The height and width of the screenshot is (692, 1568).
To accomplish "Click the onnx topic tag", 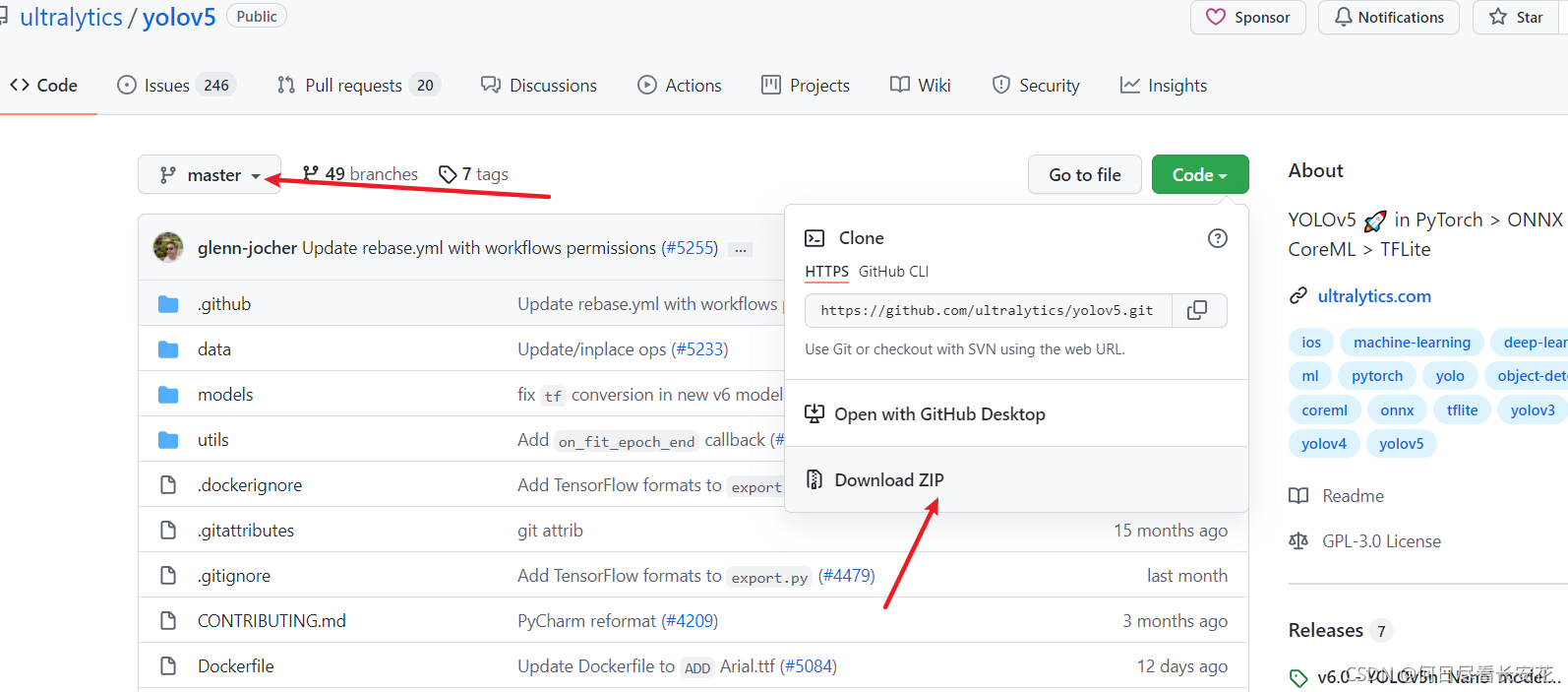I will (1397, 410).
